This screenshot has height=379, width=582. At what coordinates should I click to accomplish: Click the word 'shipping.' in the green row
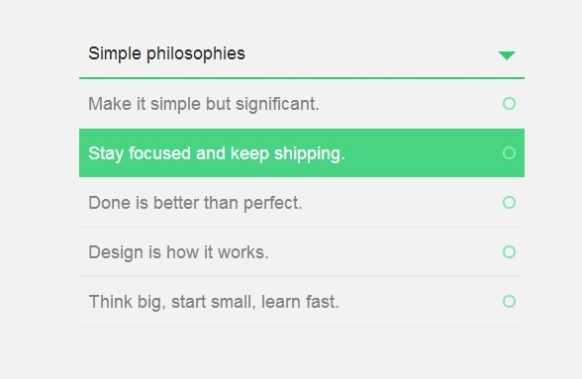pos(310,154)
